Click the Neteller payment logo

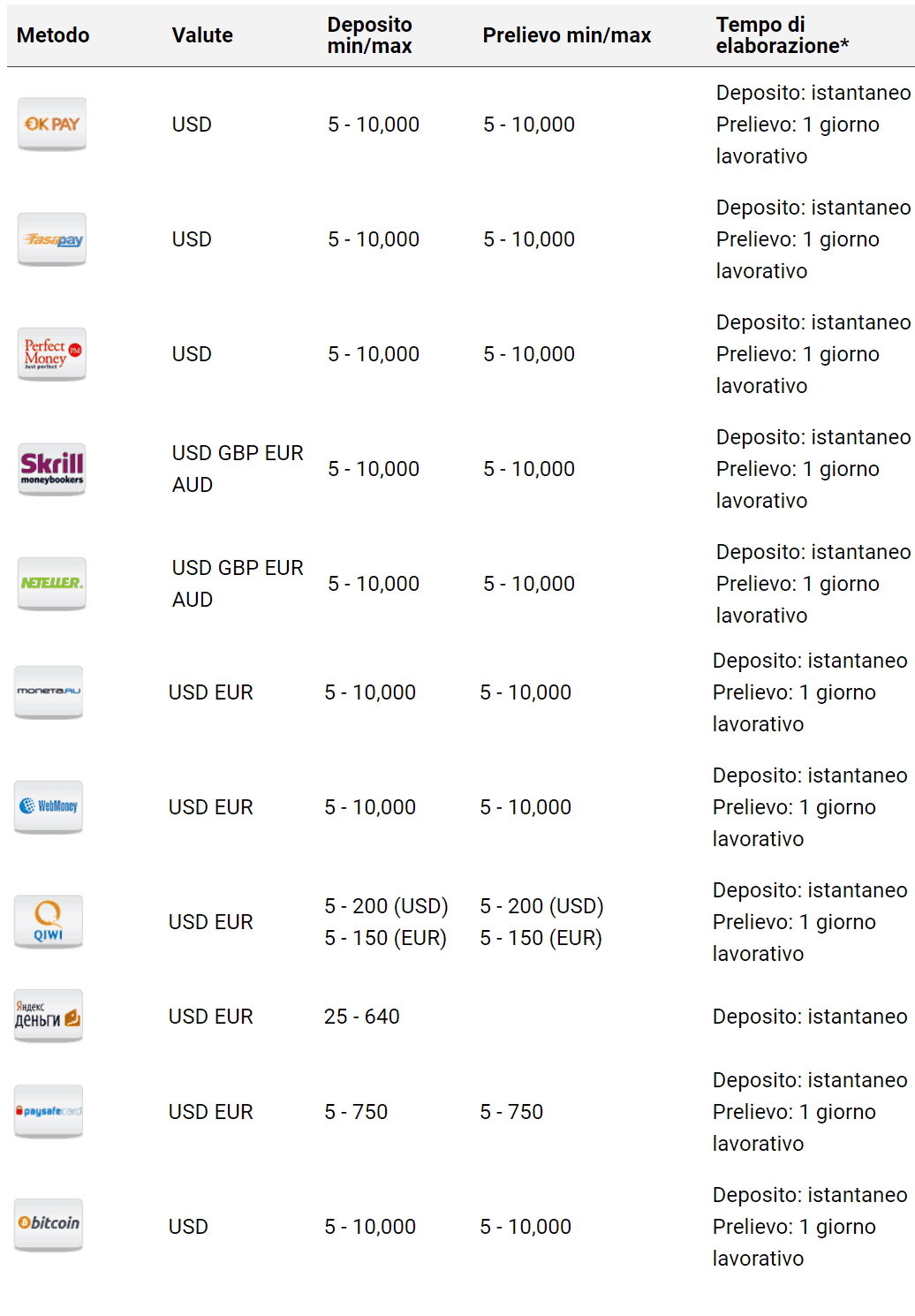[52, 584]
